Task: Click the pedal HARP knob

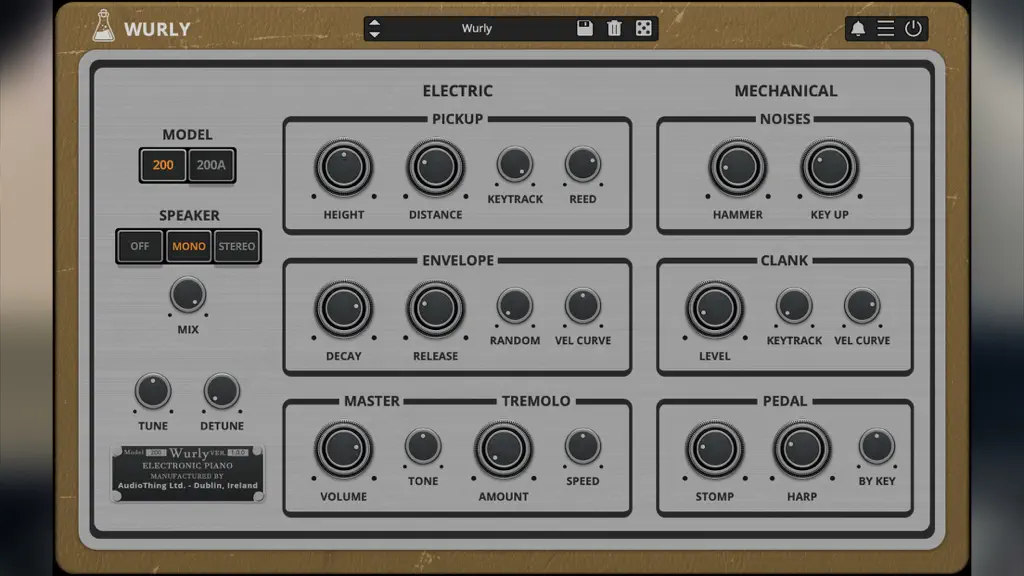Action: (802, 449)
